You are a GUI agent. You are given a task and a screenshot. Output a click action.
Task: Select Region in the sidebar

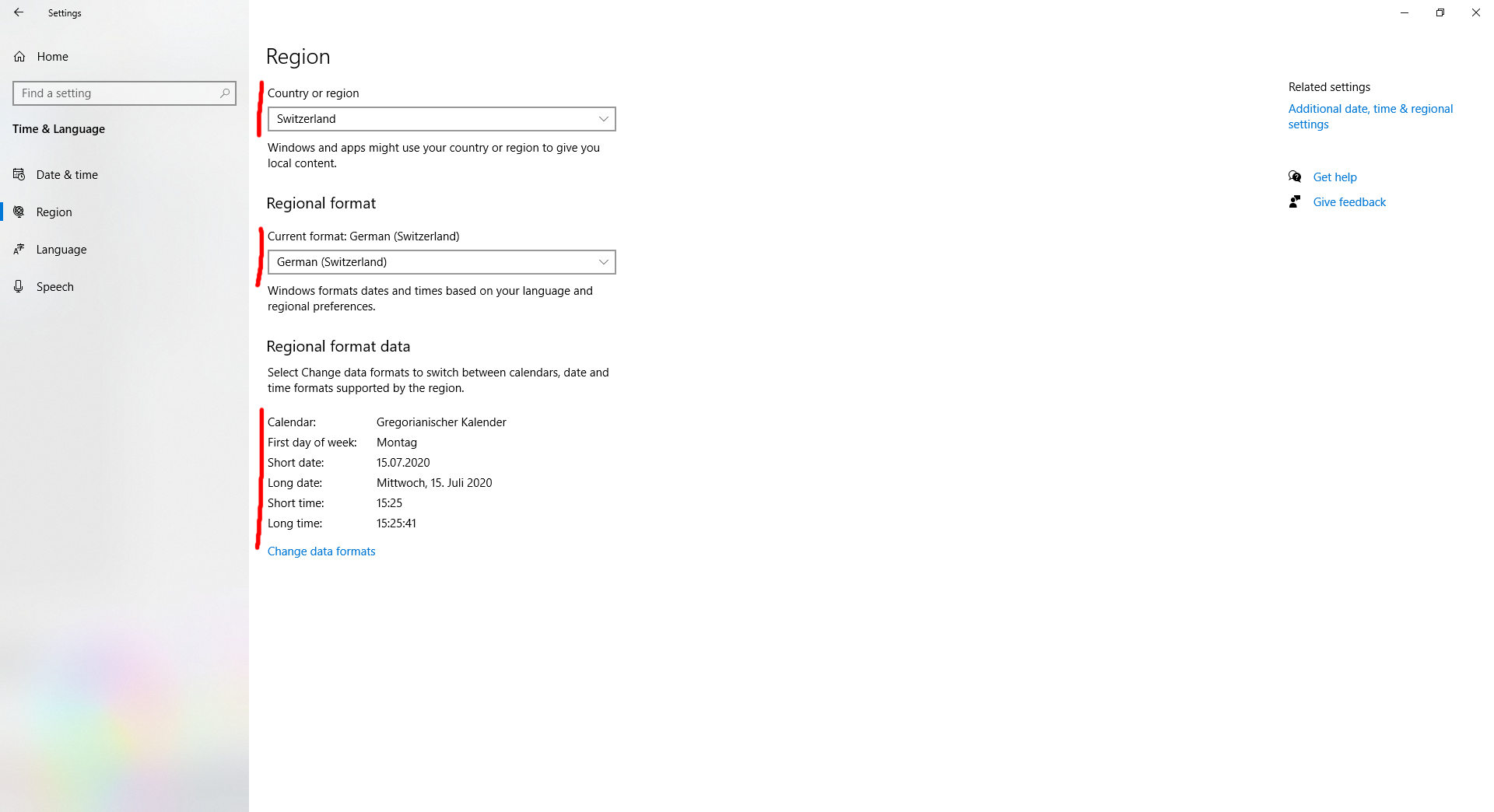tap(53, 212)
